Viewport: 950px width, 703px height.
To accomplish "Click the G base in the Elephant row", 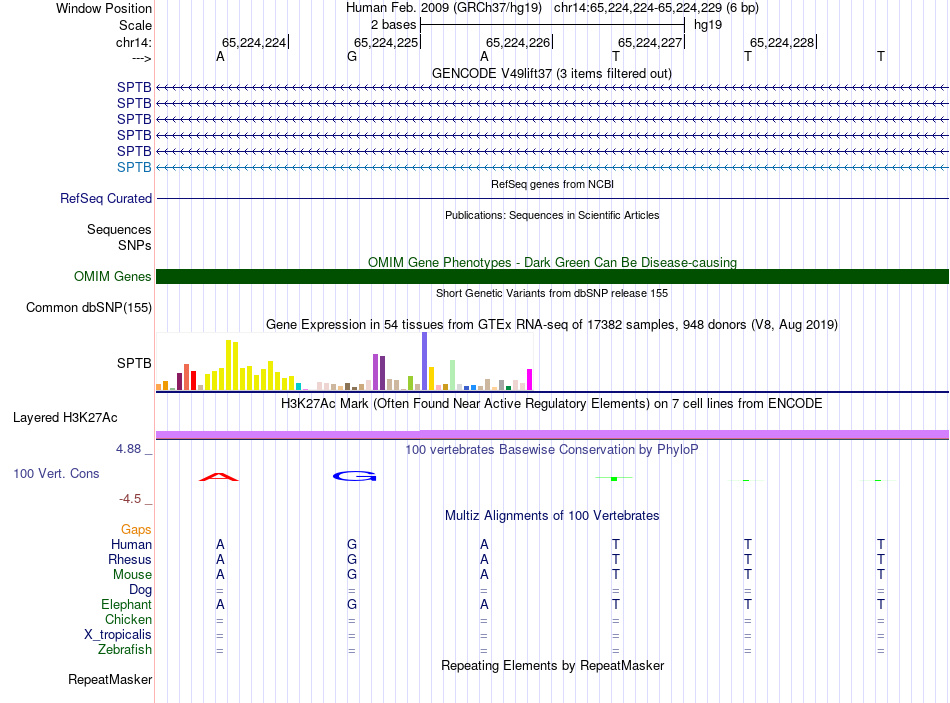I will [x=352, y=604].
